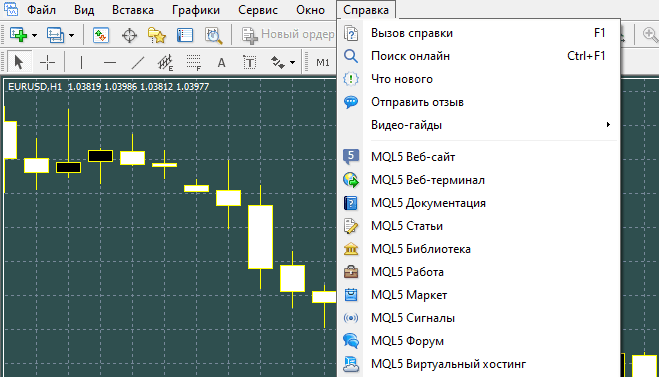Open the Сервис menu
659x377 pixels.
[x=258, y=10]
